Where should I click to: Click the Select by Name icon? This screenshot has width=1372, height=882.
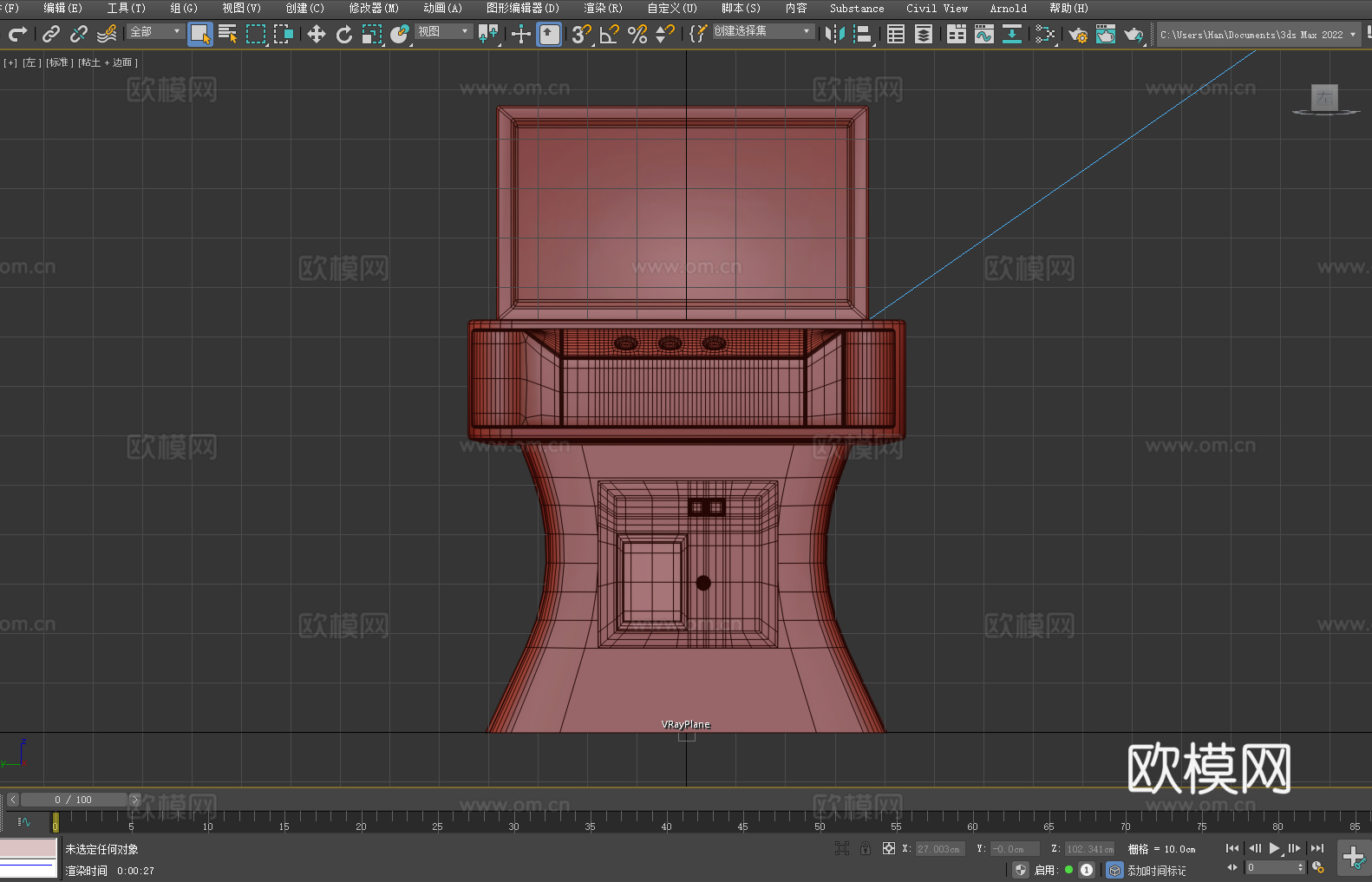pyautogui.click(x=227, y=34)
